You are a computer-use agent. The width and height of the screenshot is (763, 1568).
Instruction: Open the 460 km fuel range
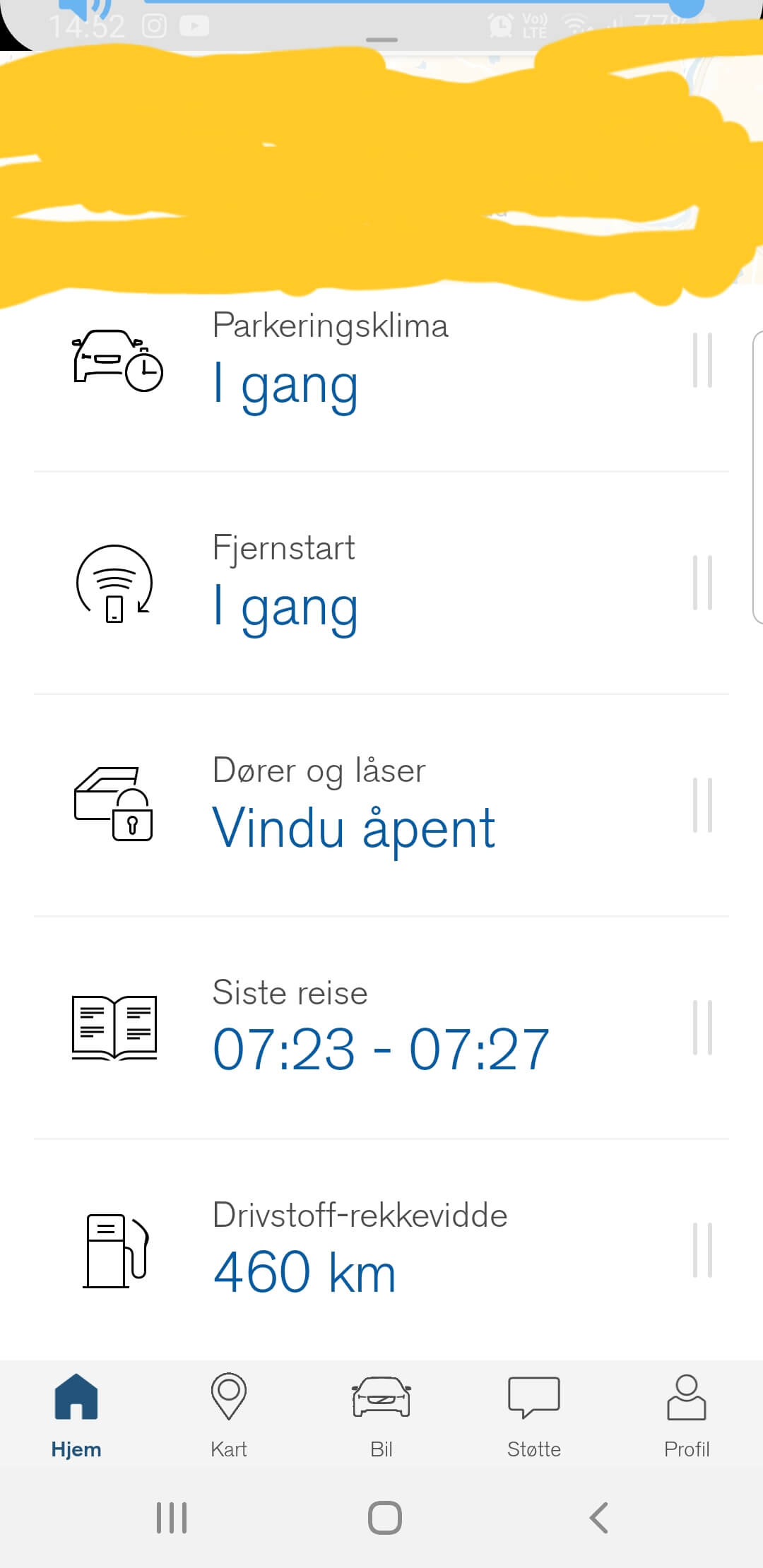pos(304,1272)
